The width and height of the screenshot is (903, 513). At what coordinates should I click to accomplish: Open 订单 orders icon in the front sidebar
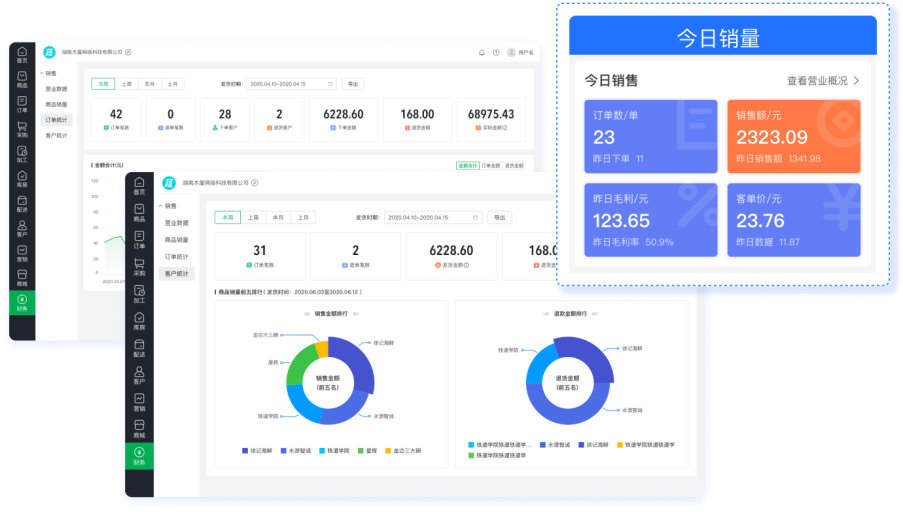139,240
